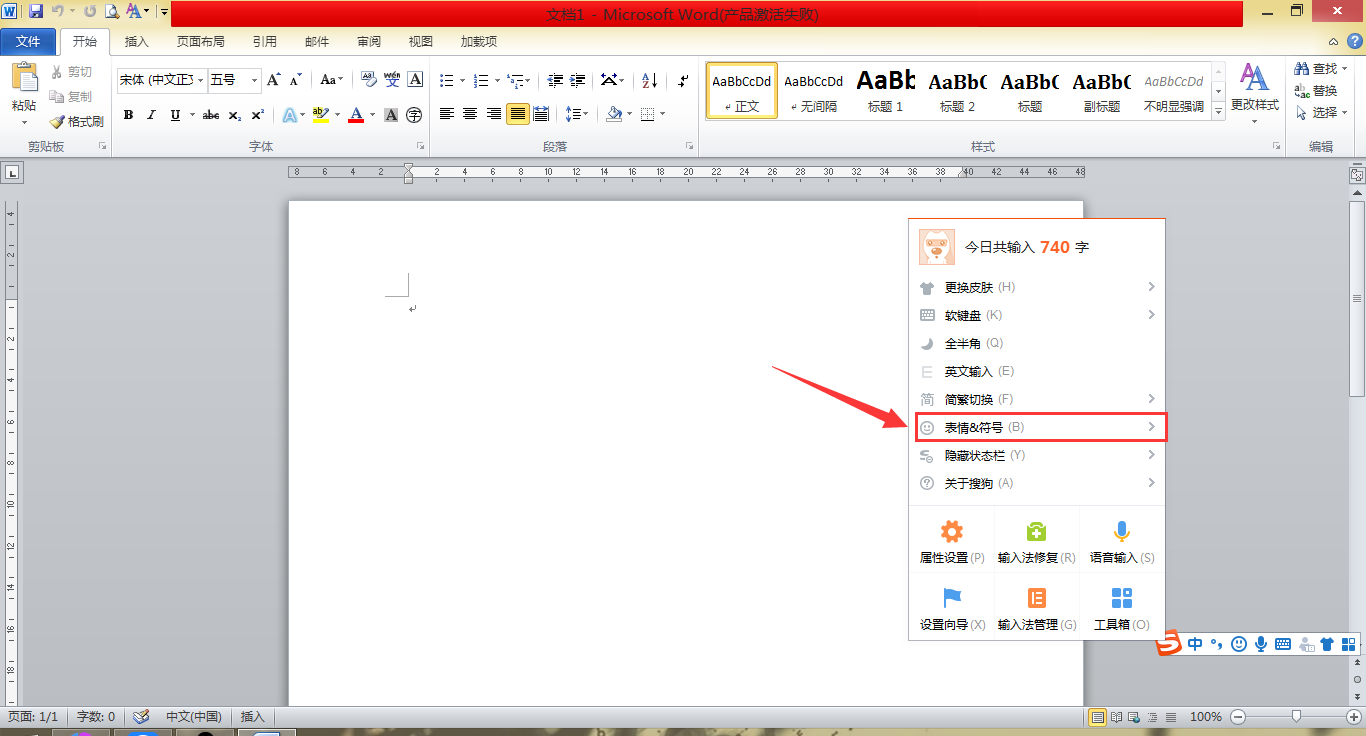Click the Sogou soft keyboard icon on status bar
Image resolution: width=1366 pixels, height=736 pixels.
pos(1283,644)
